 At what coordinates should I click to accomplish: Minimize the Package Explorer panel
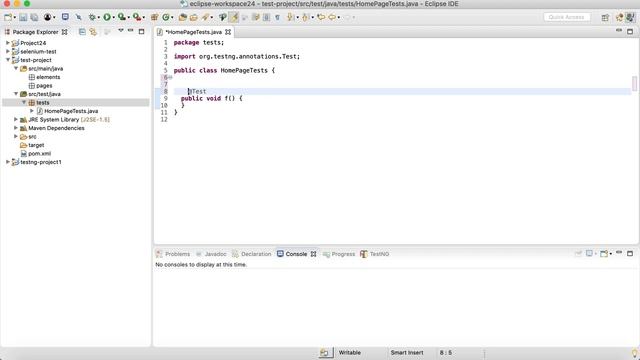[x=131, y=31]
